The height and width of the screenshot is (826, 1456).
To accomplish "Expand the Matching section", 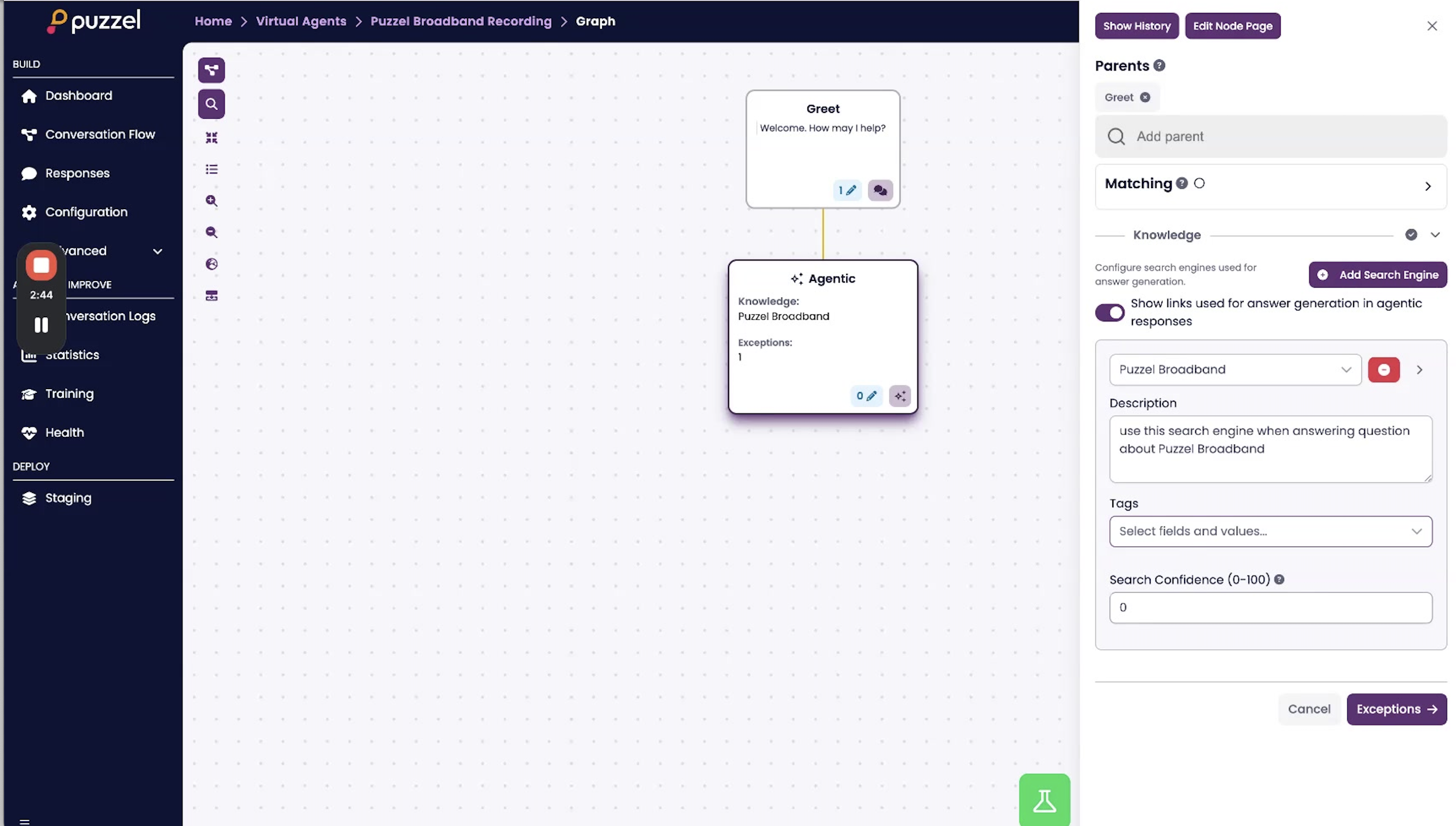I will (x=1427, y=187).
